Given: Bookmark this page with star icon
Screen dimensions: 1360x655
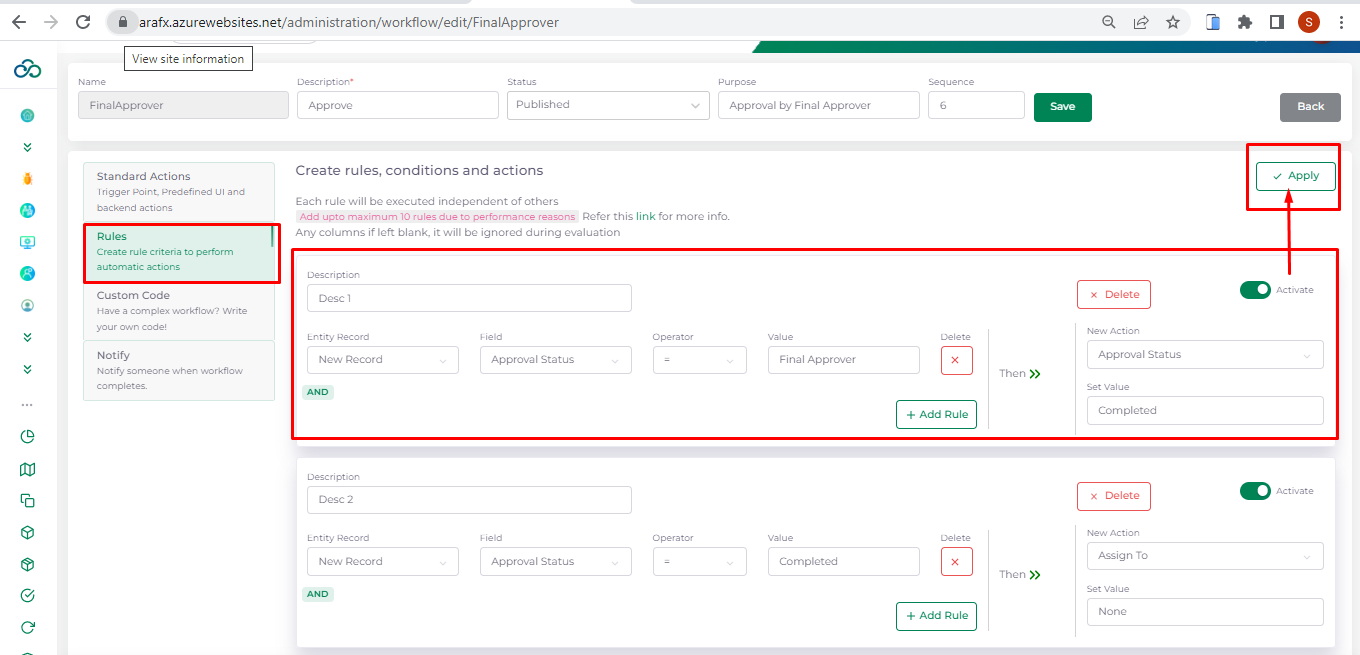Looking at the screenshot, I should pos(1173,22).
